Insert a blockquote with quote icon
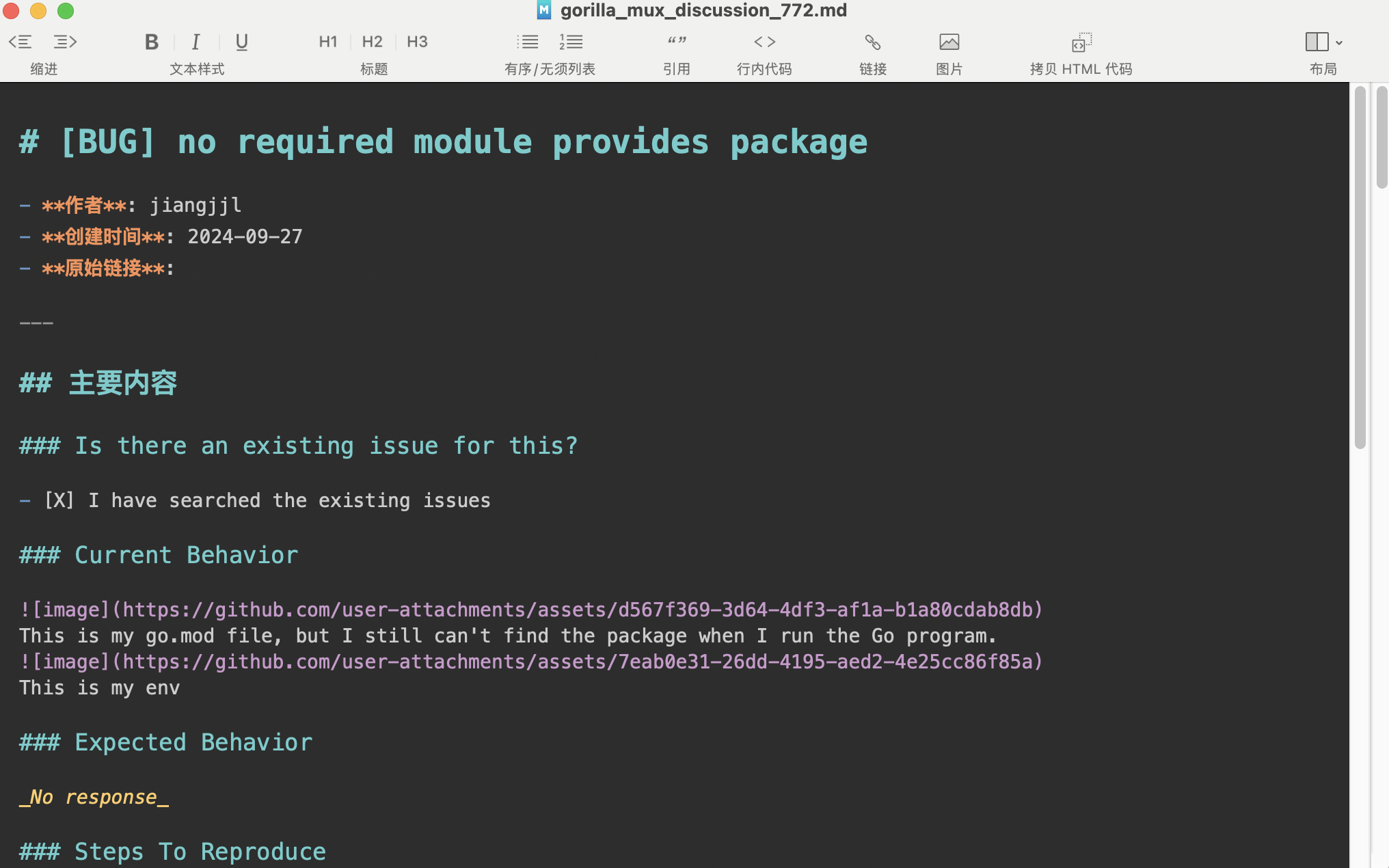 click(x=677, y=42)
